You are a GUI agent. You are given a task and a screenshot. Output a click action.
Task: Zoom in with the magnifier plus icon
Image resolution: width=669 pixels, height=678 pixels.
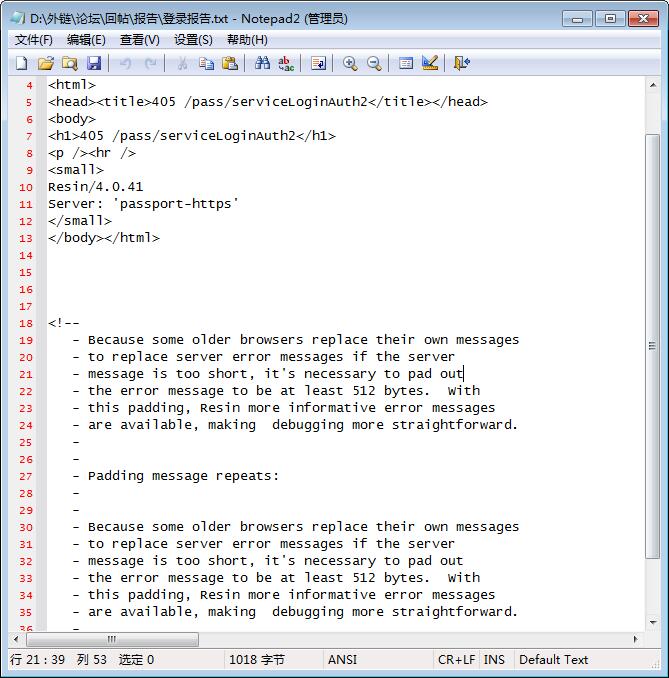pos(350,63)
